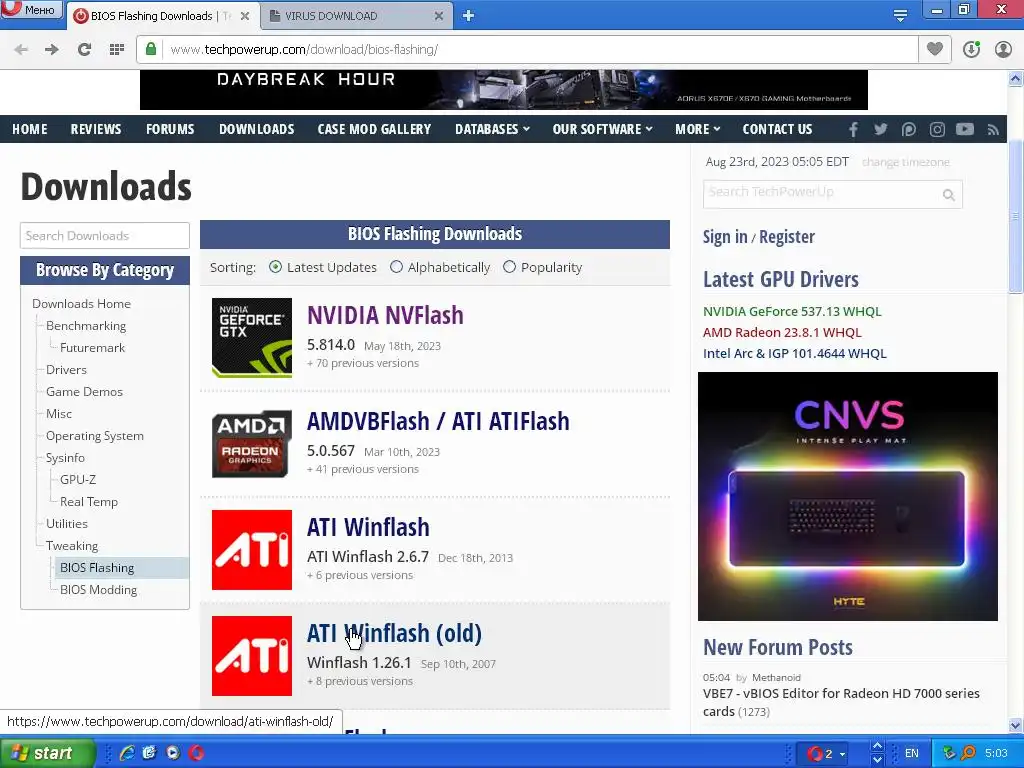
Task: Open the user profile icon
Action: coord(1003,49)
